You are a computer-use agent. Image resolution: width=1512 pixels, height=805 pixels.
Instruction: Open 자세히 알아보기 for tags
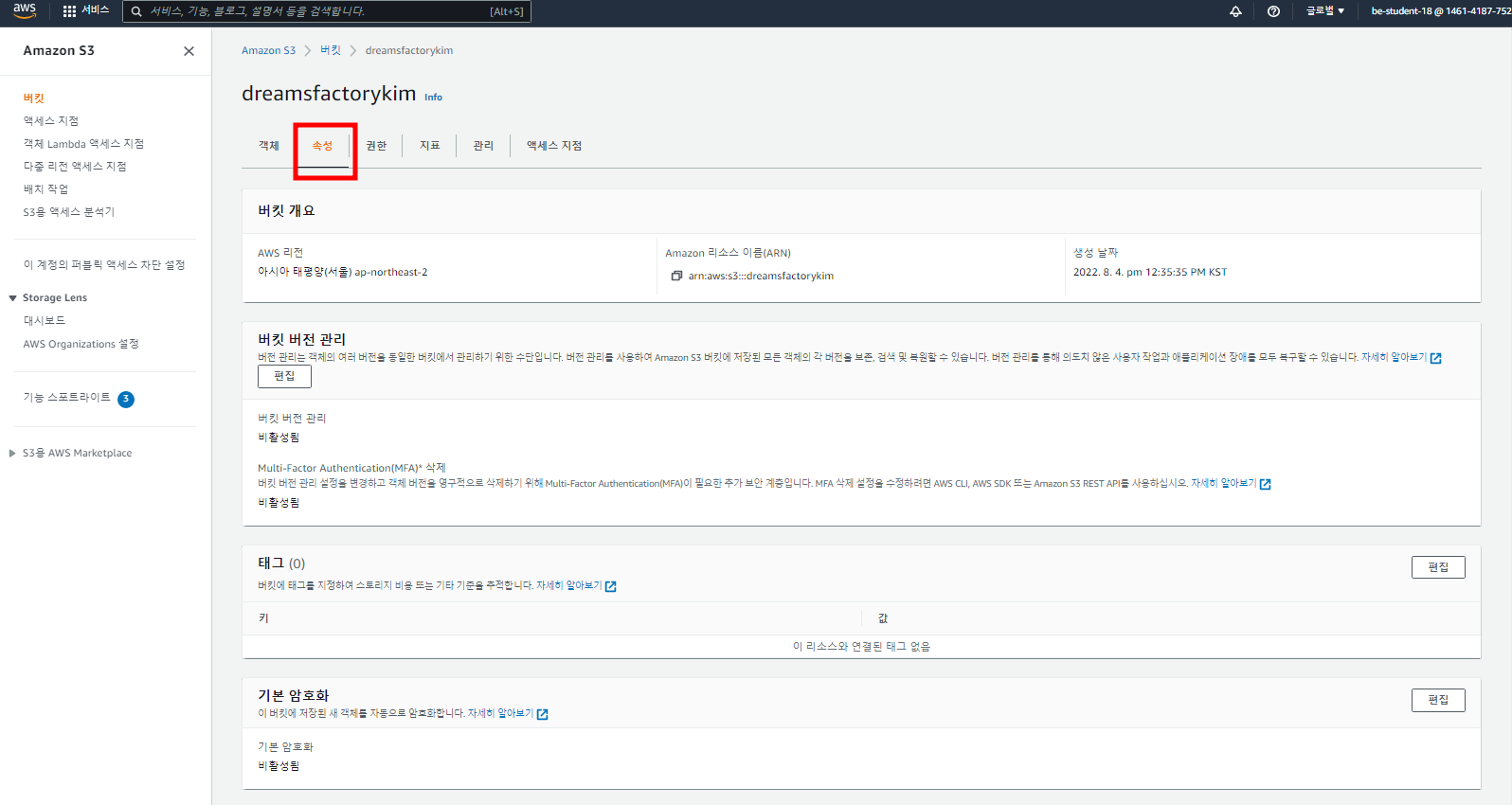[568, 586]
